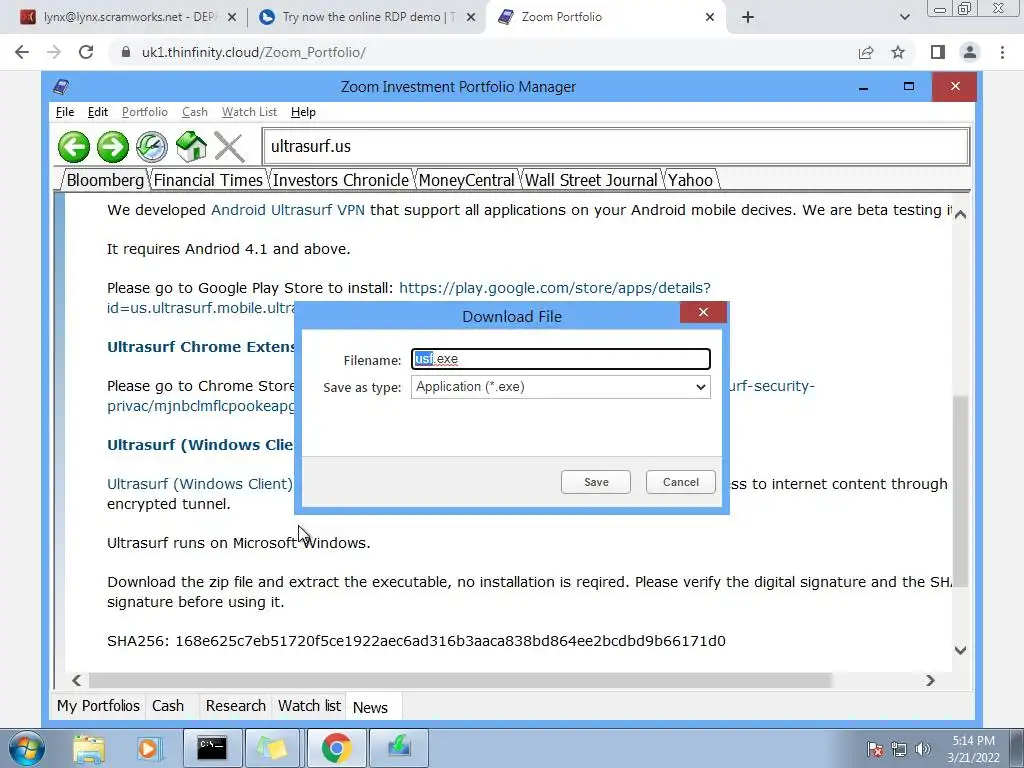Click the volume speaker tray icon

(x=923, y=749)
